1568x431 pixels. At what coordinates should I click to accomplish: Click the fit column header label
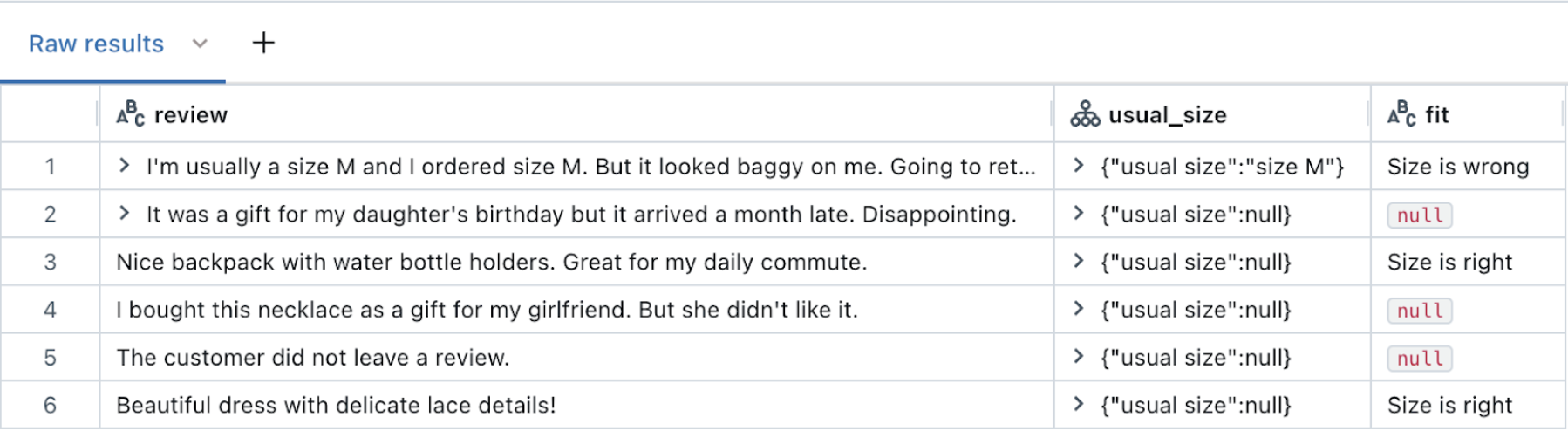1436,115
